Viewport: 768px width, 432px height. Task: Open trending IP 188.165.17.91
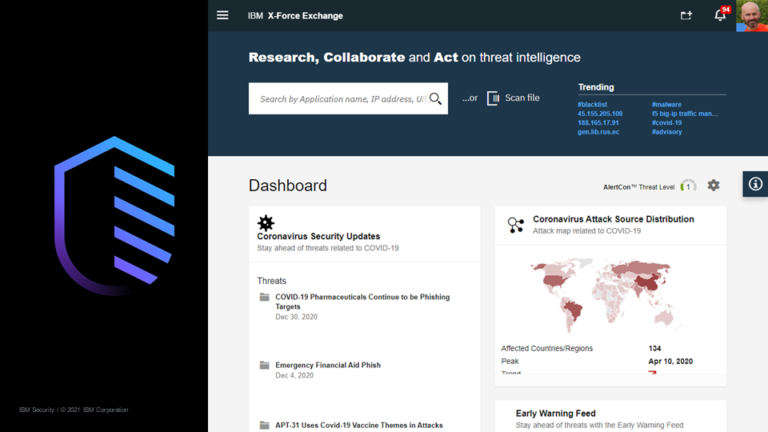coord(598,123)
